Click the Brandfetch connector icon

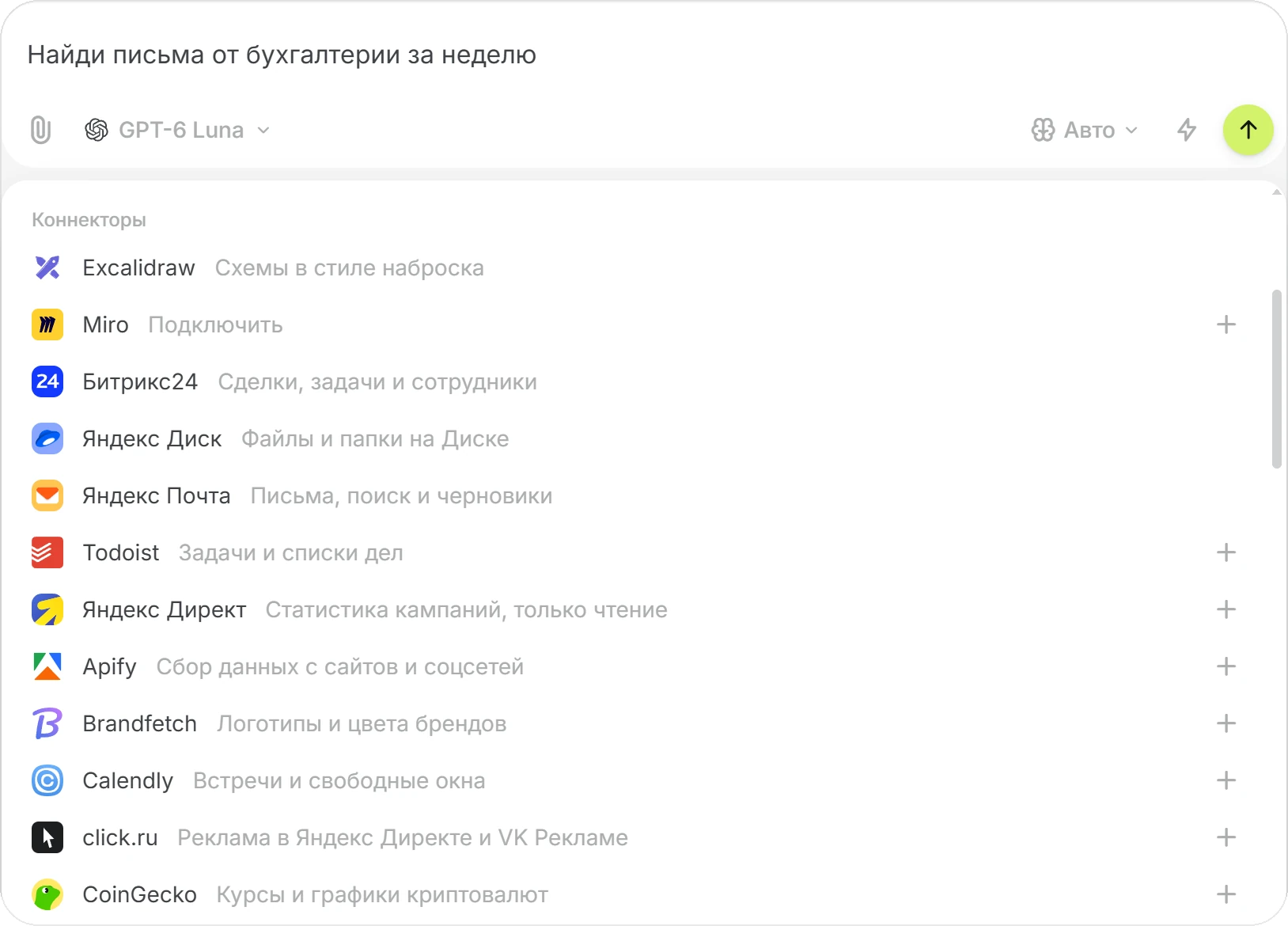coord(47,723)
